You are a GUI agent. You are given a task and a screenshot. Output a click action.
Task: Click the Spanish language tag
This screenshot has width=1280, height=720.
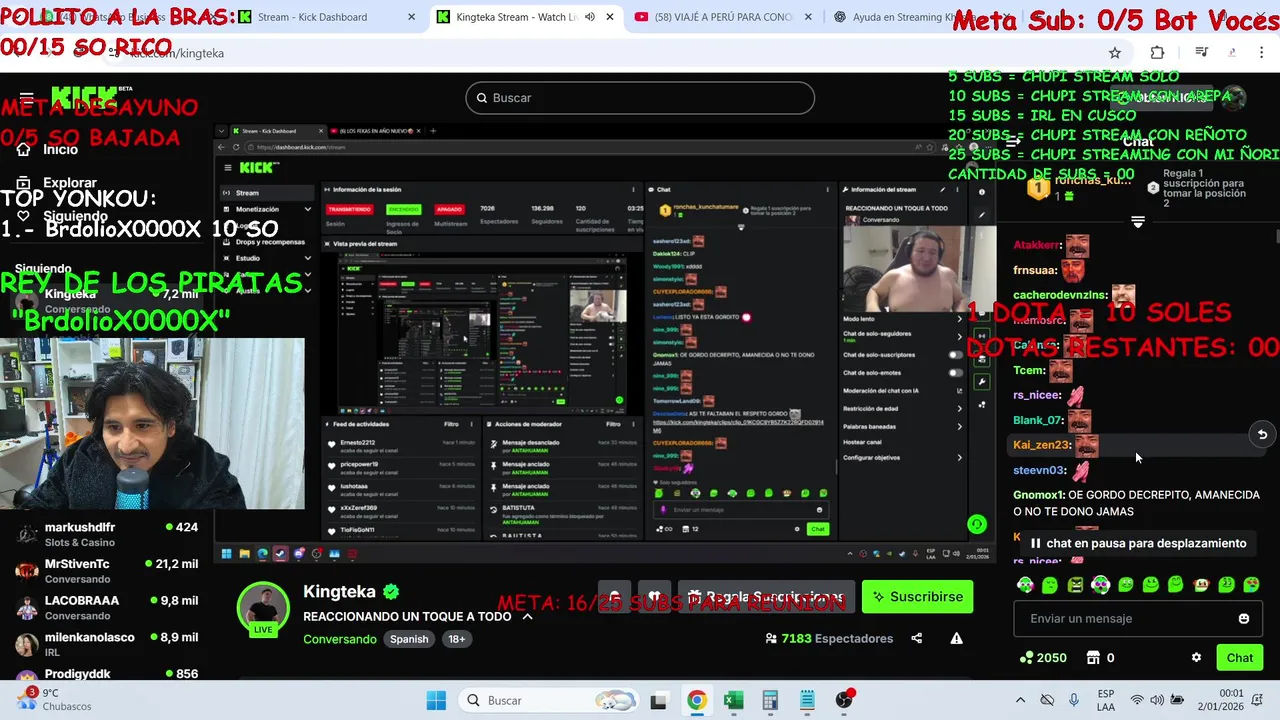409,639
